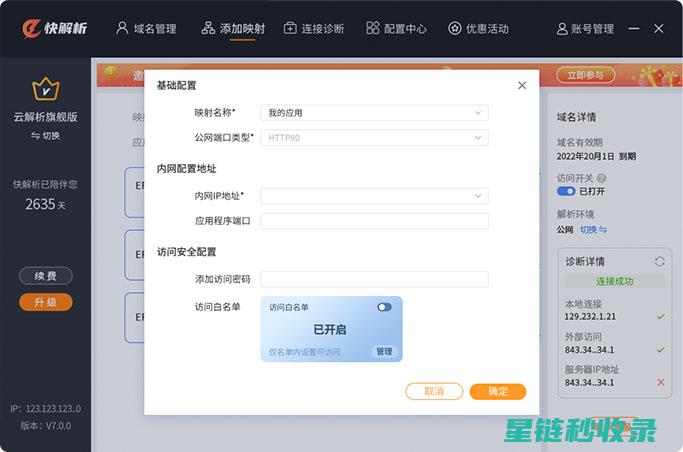Click the 2022年20月1日 到期 date
Image resolution: width=683 pixels, height=452 pixels.
coord(596,156)
